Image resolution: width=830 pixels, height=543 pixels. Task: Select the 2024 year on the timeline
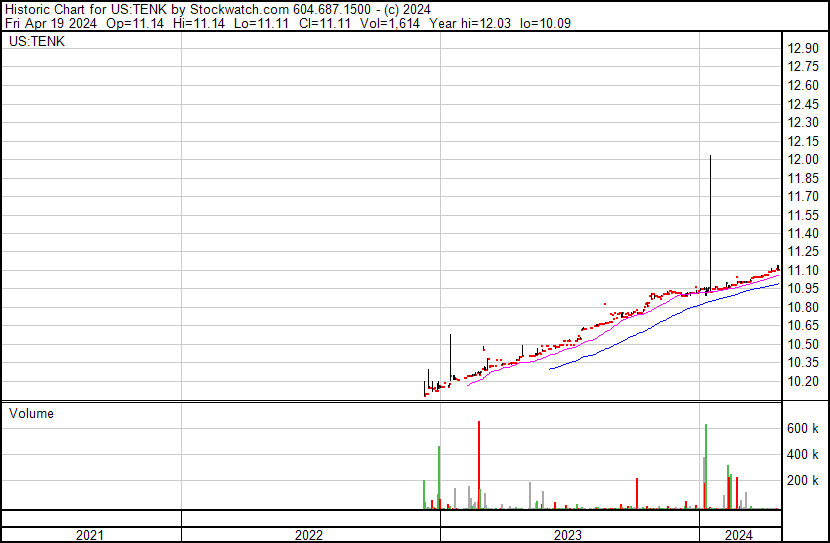pyautogui.click(x=738, y=535)
